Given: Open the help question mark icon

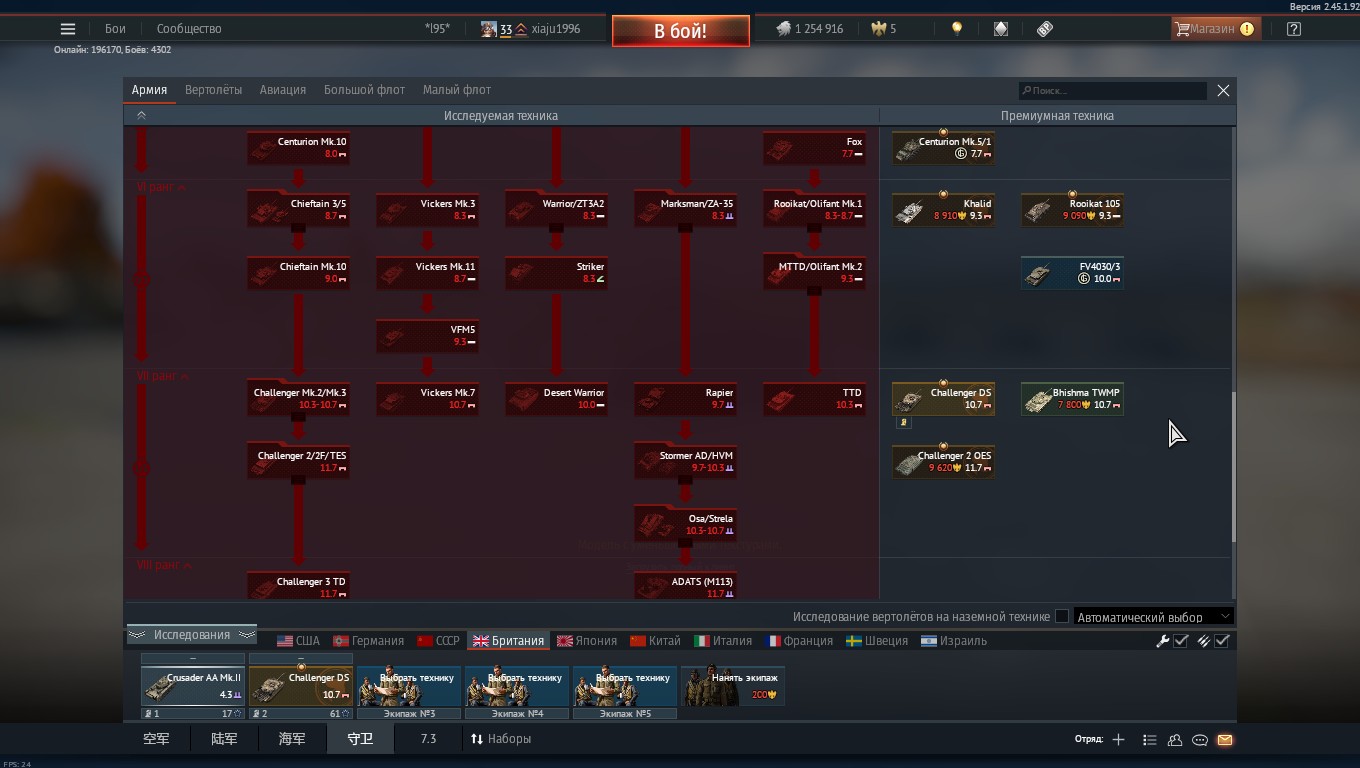Looking at the screenshot, I should (1294, 29).
